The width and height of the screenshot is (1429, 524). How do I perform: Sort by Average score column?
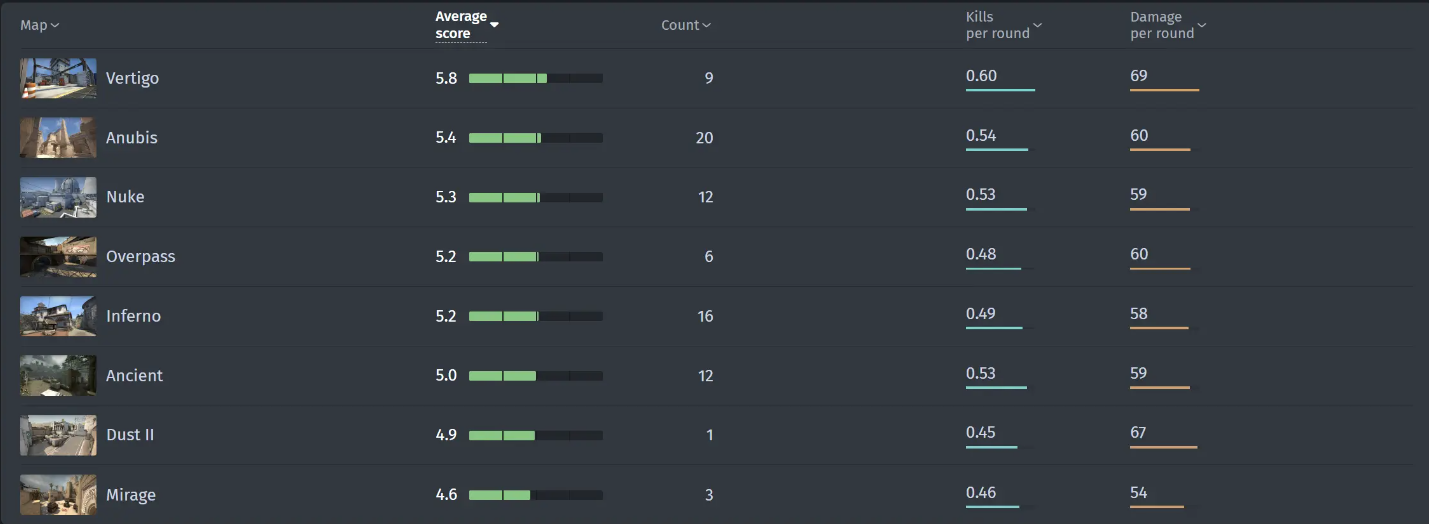(x=462, y=25)
